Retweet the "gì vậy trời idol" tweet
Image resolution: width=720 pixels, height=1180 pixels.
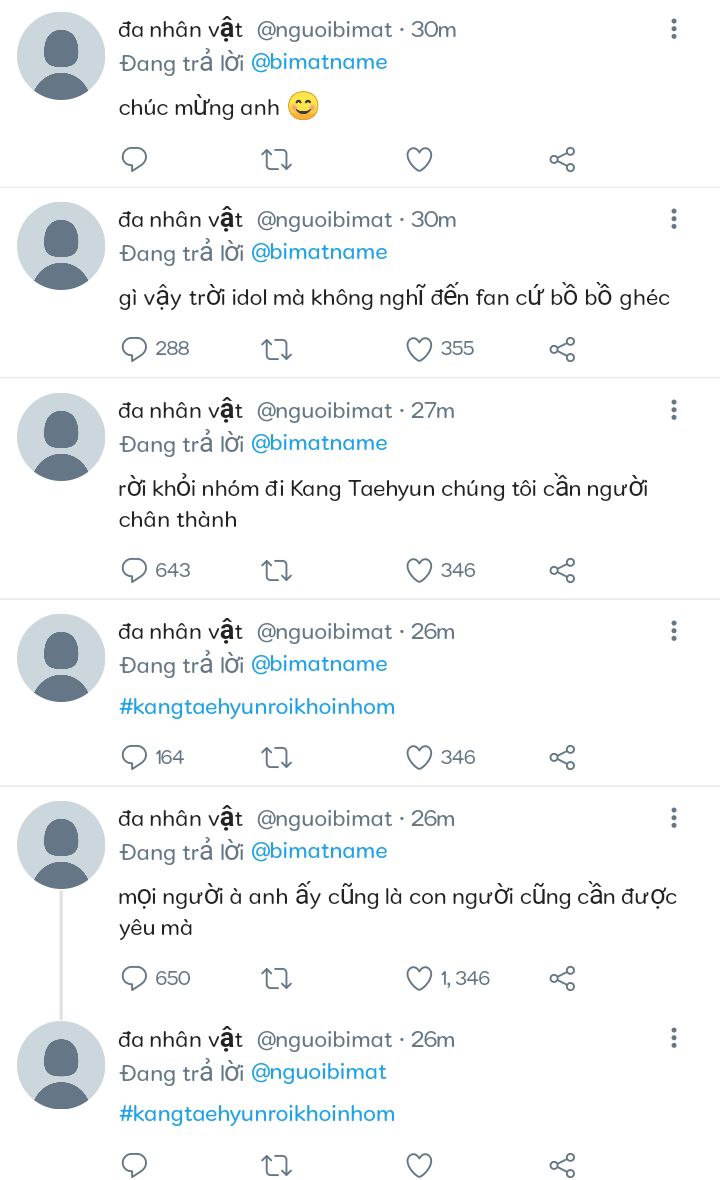(x=276, y=349)
